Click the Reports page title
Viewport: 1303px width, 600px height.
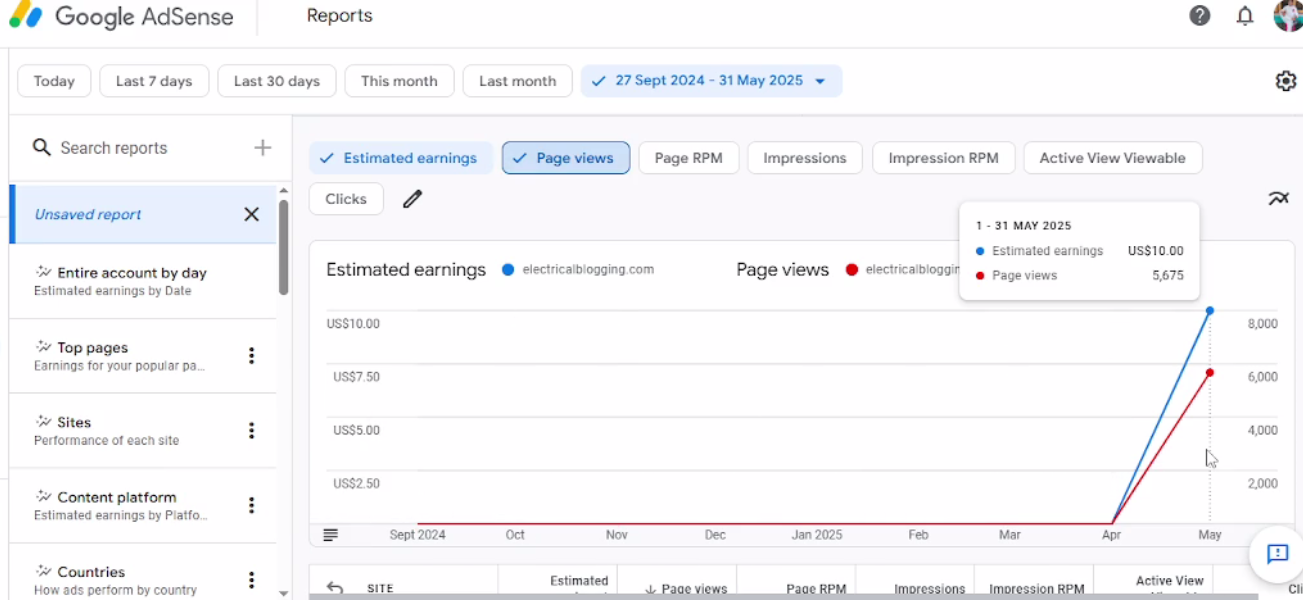click(340, 16)
